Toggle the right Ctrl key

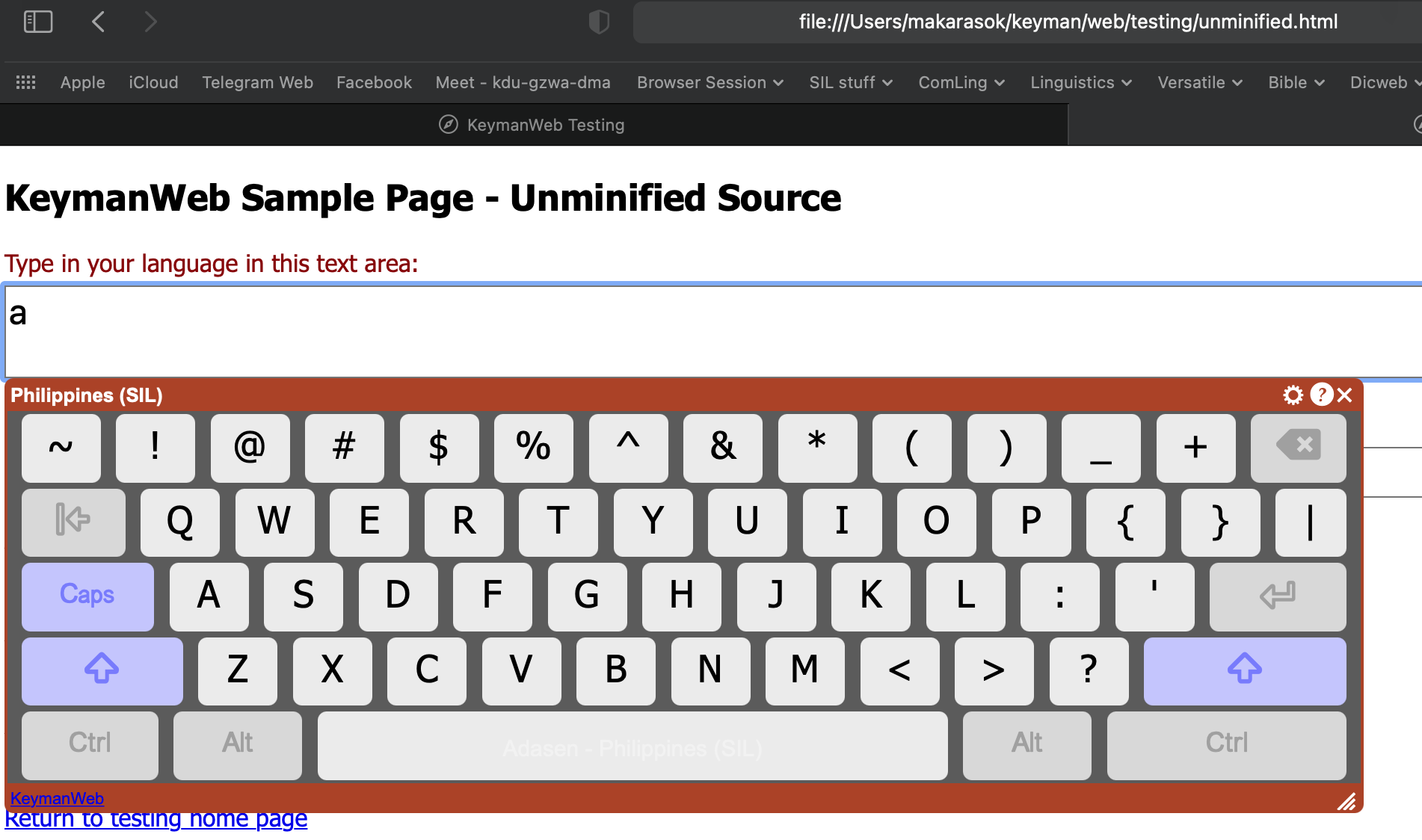point(1226,744)
